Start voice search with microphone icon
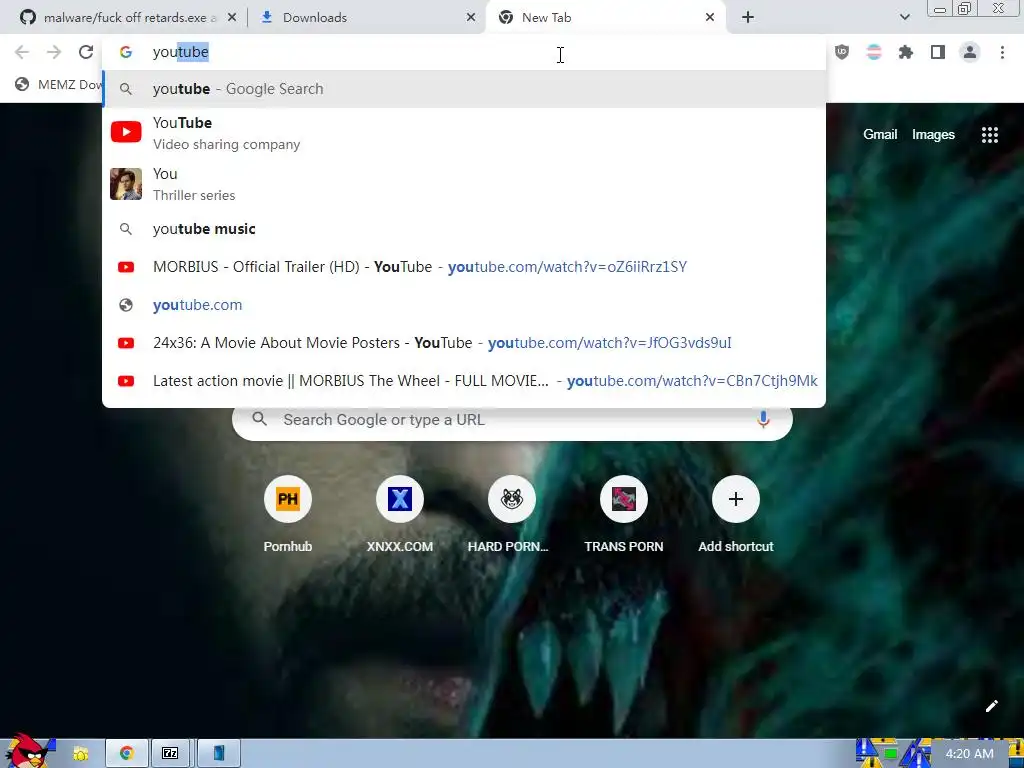This screenshot has width=1024, height=768. (763, 419)
